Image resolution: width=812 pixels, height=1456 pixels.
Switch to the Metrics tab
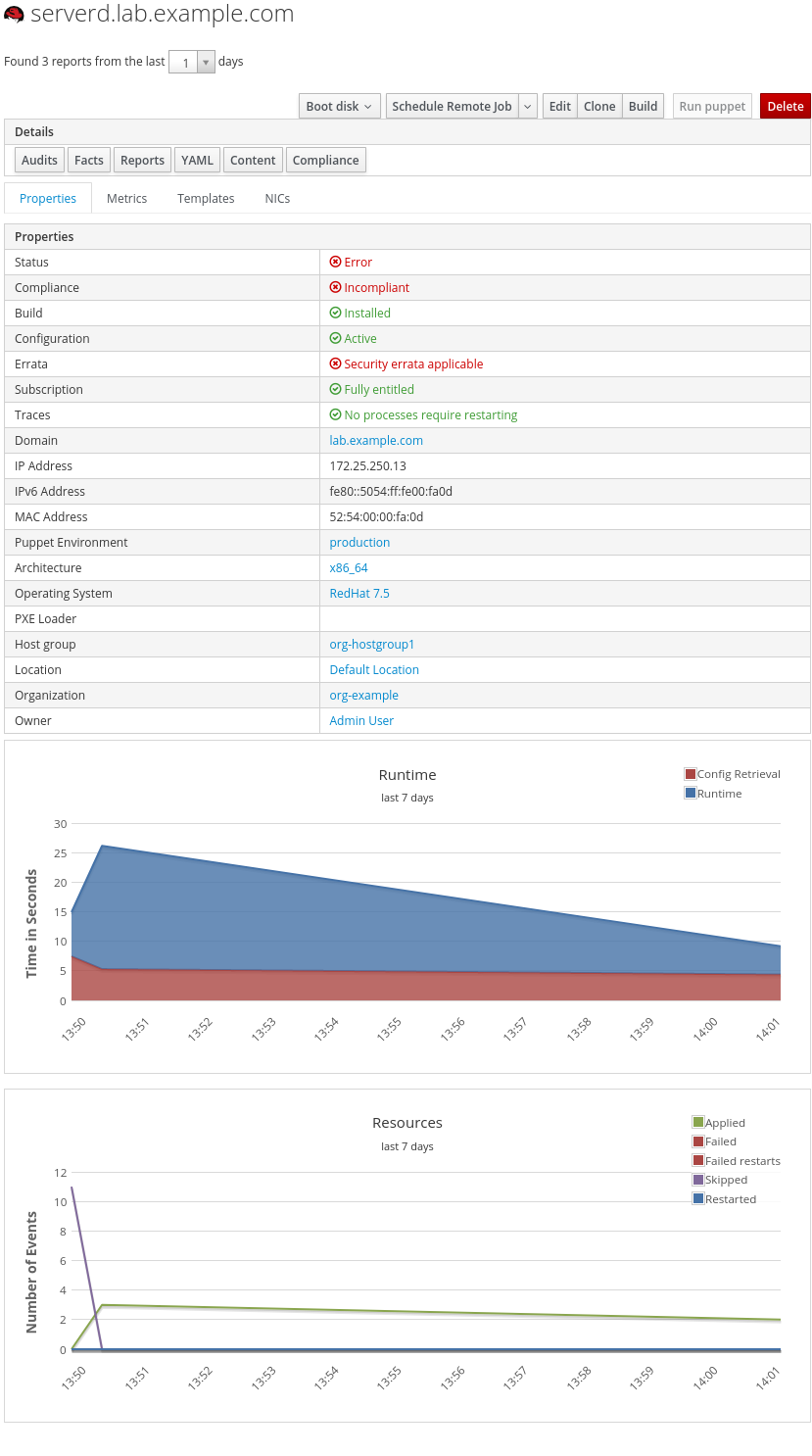coord(126,198)
